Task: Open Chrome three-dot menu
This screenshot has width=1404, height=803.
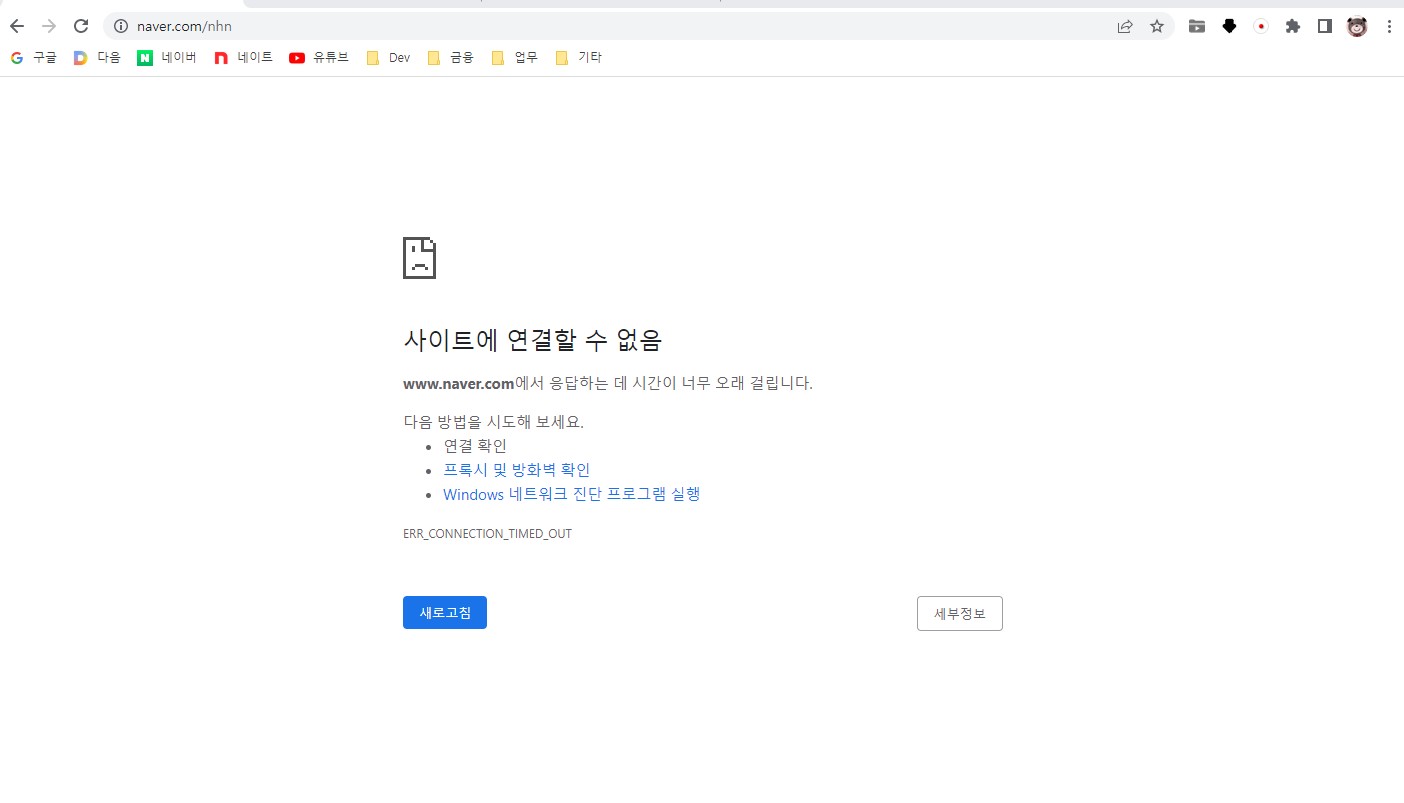Action: tap(1389, 26)
